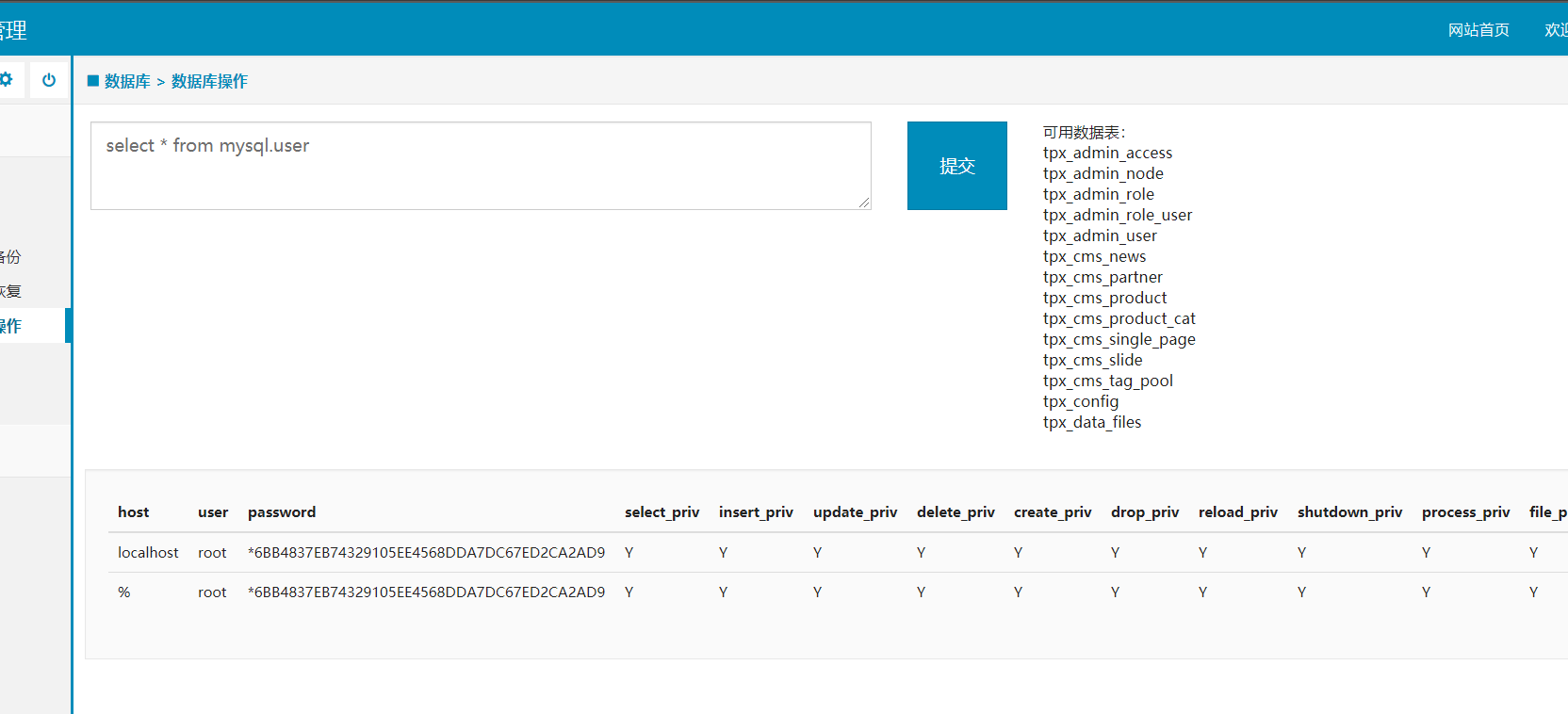Click drop_priv Y value in % row
This screenshot has height=714, width=1568.
(x=1116, y=592)
